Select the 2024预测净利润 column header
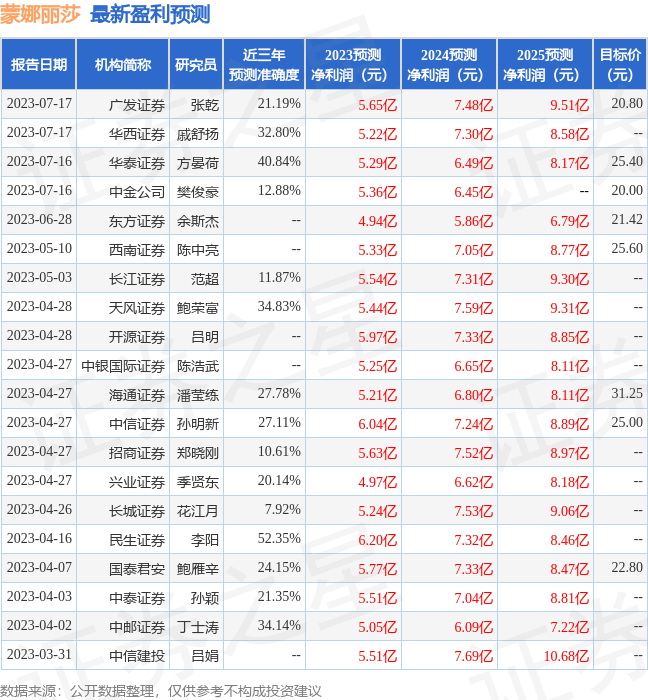This screenshot has height=700, width=648. [449, 64]
